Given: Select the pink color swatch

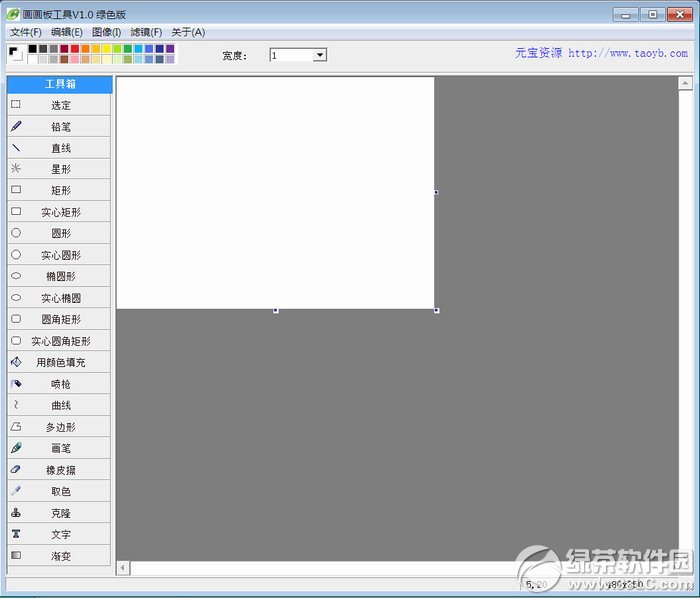Looking at the screenshot, I should (x=75, y=59).
